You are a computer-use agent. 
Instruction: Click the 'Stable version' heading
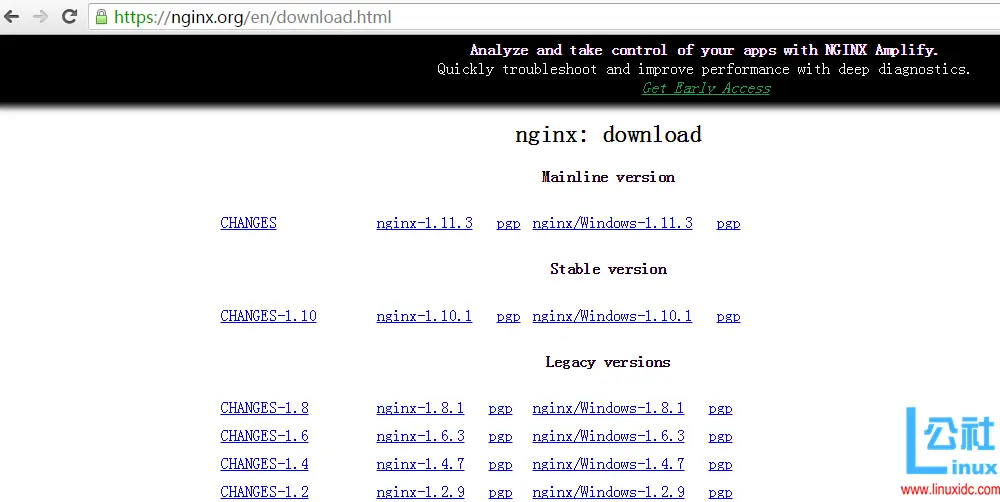coord(608,269)
